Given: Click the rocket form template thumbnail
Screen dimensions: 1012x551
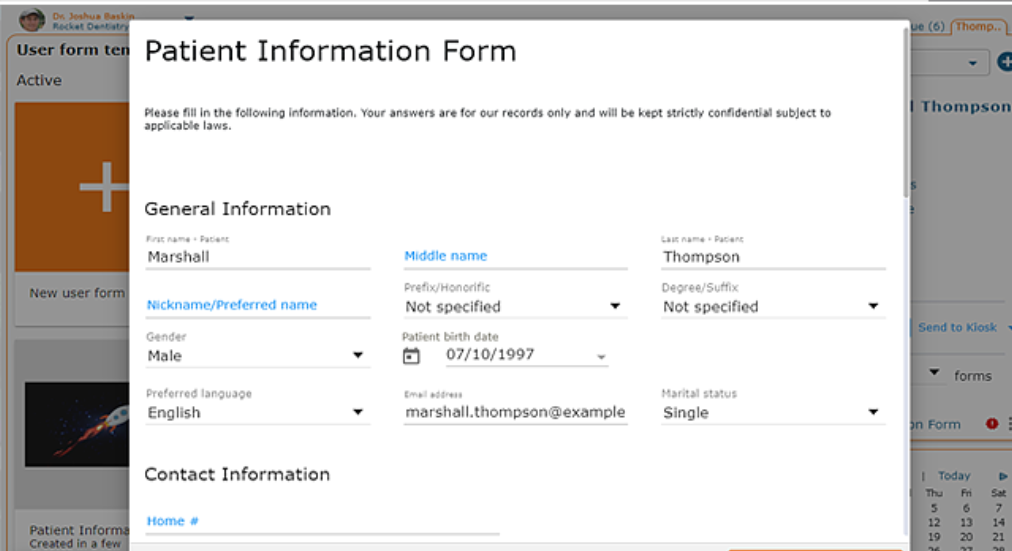Looking at the screenshot, I should [x=78, y=424].
